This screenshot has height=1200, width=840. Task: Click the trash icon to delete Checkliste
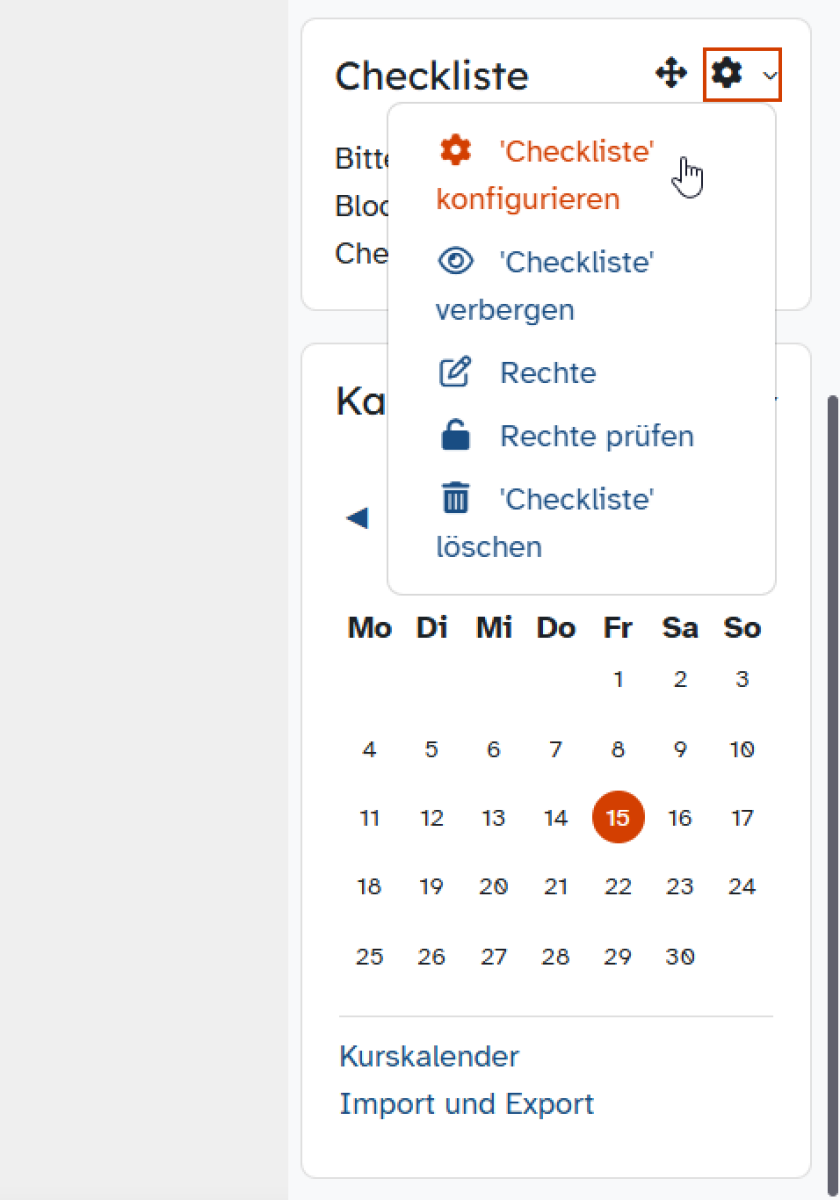coord(455,498)
